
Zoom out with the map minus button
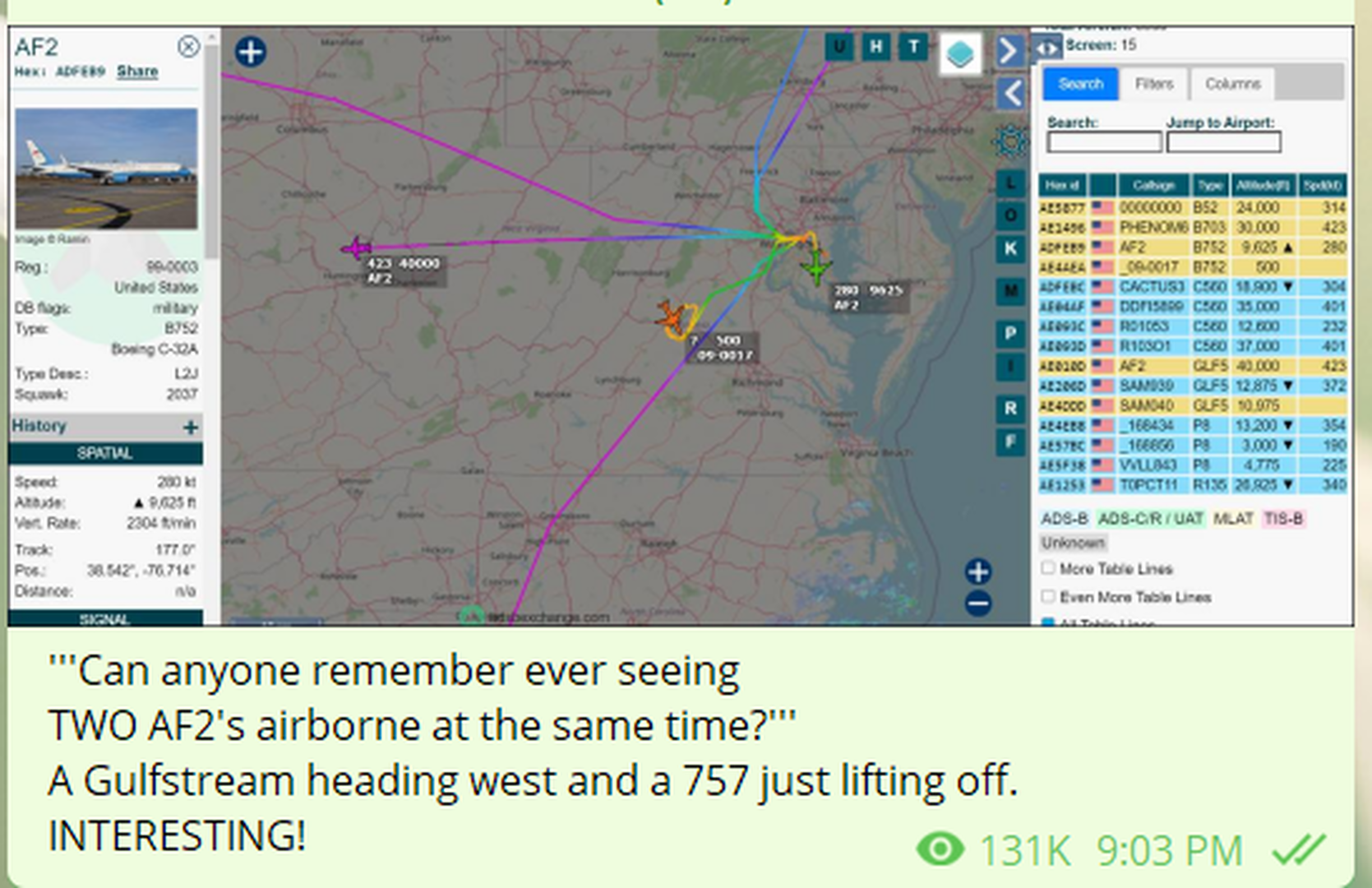[977, 604]
